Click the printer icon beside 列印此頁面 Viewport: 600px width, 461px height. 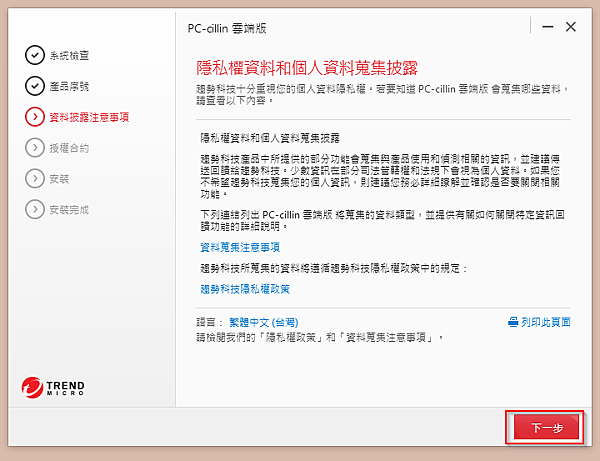click(513, 322)
